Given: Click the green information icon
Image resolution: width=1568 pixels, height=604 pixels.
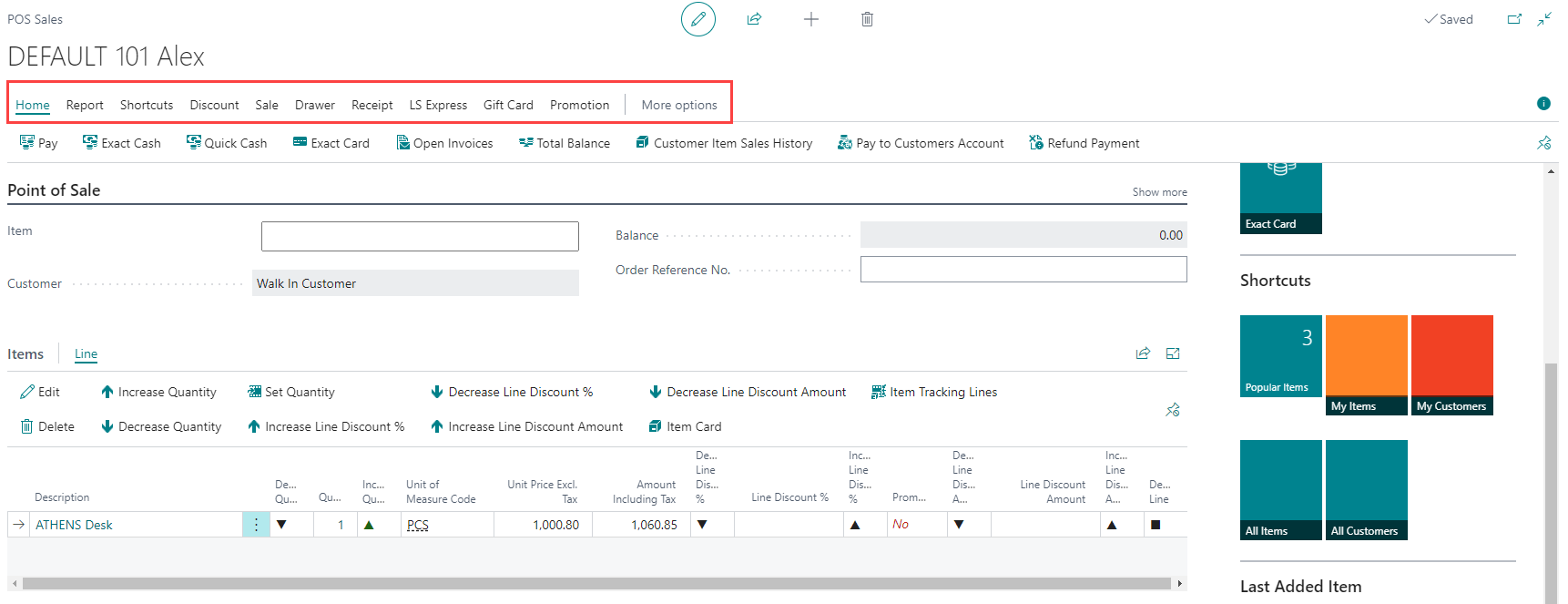Looking at the screenshot, I should [x=1543, y=104].
